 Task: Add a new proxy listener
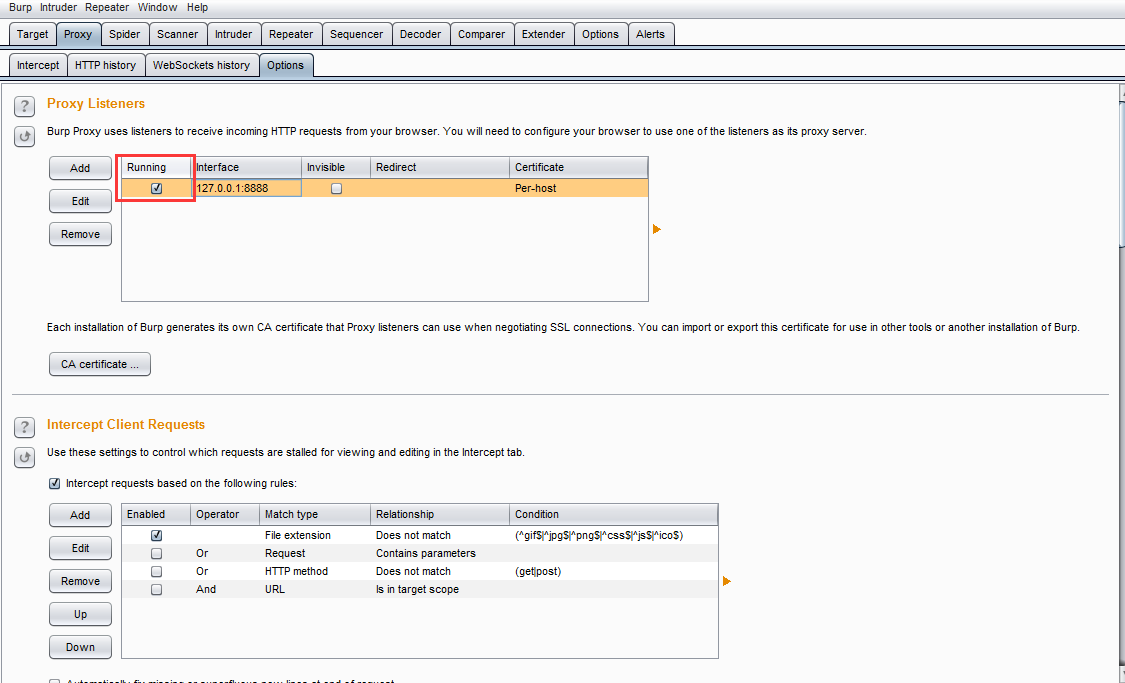pyautogui.click(x=80, y=169)
